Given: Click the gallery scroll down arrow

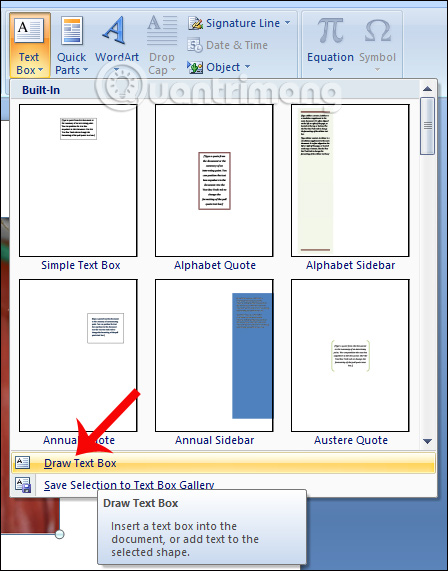Looking at the screenshot, I should [x=428, y=441].
